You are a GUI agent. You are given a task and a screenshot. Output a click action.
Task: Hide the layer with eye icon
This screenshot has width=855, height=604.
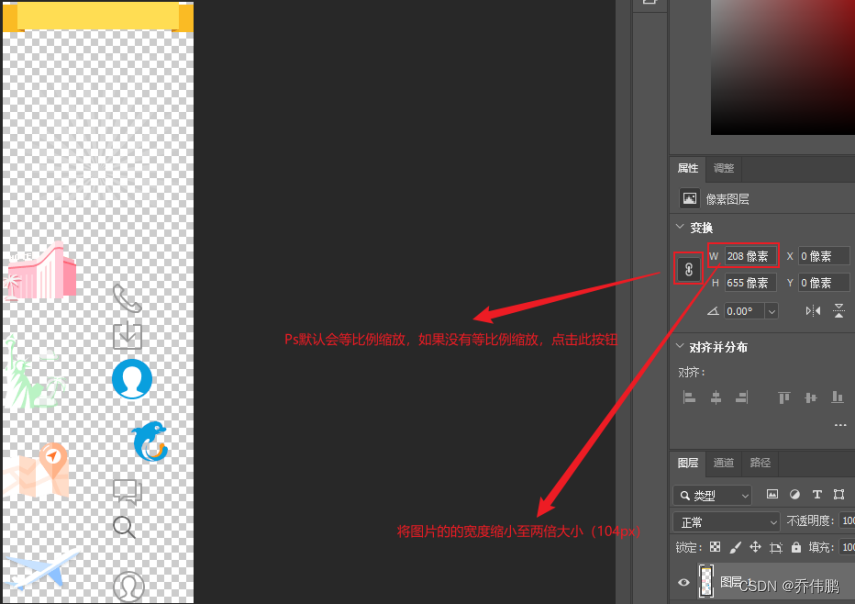click(683, 582)
